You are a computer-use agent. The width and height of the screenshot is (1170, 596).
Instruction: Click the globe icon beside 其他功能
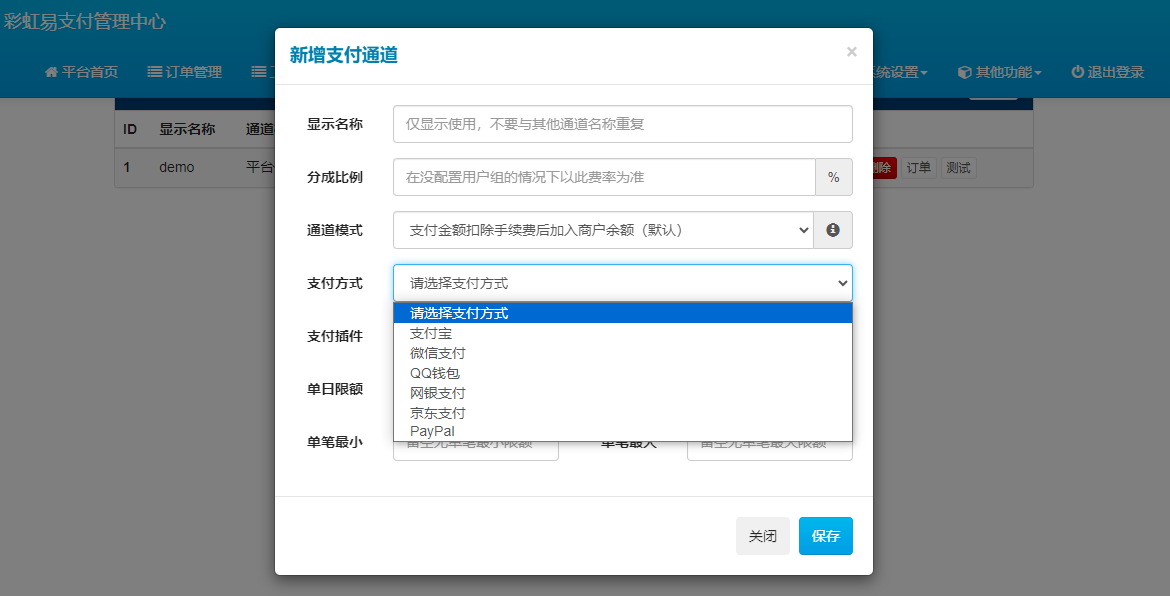(x=963, y=71)
